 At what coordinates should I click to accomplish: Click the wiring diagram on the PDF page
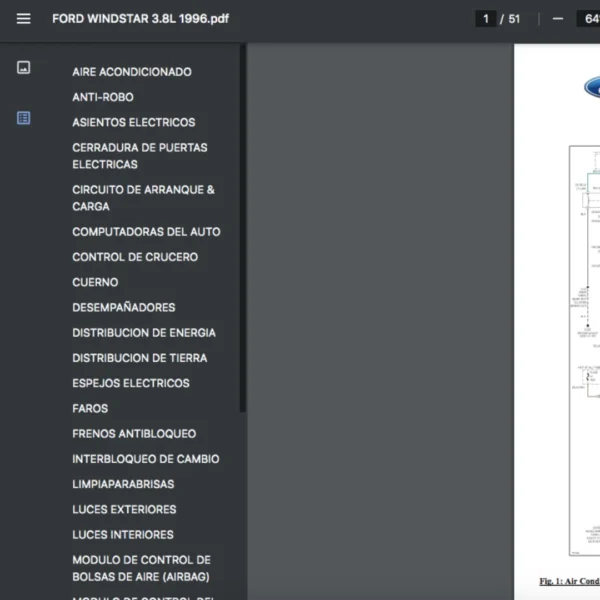[585, 350]
